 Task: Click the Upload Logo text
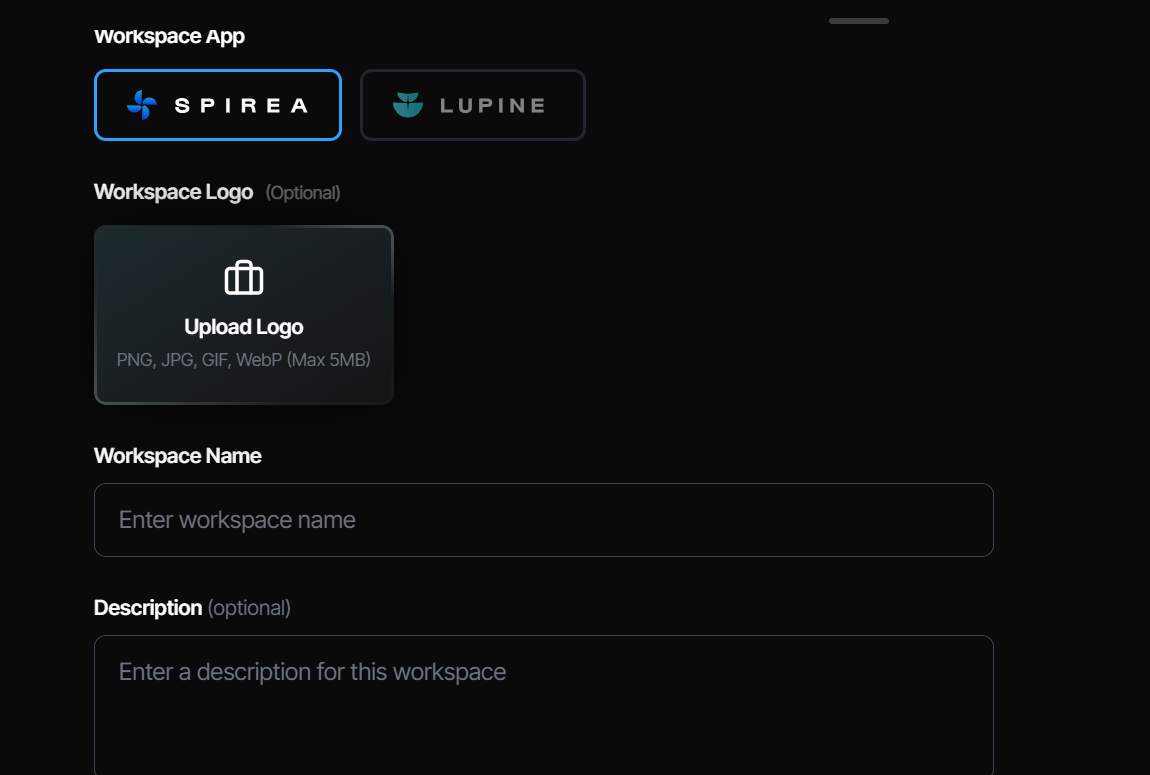point(243,327)
